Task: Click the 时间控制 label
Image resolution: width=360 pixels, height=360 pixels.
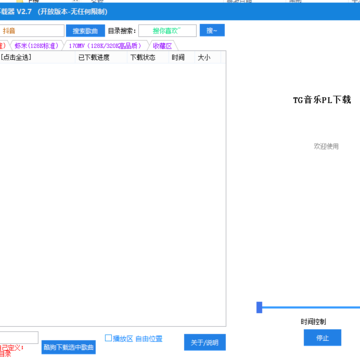Action: pyautogui.click(x=313, y=322)
